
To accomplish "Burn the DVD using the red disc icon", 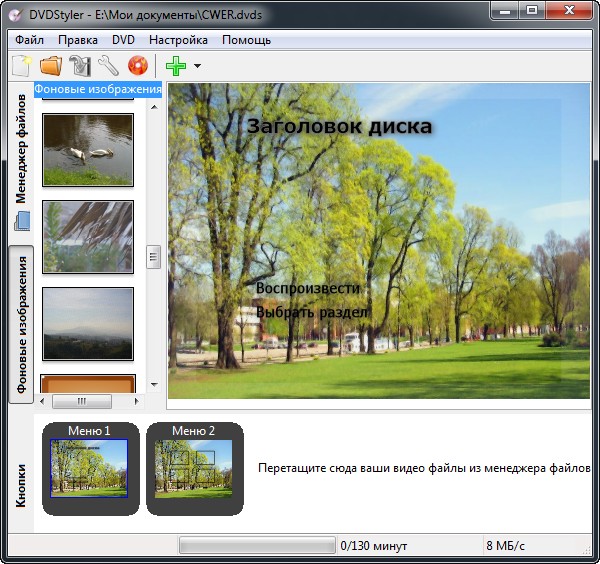I will point(137,66).
